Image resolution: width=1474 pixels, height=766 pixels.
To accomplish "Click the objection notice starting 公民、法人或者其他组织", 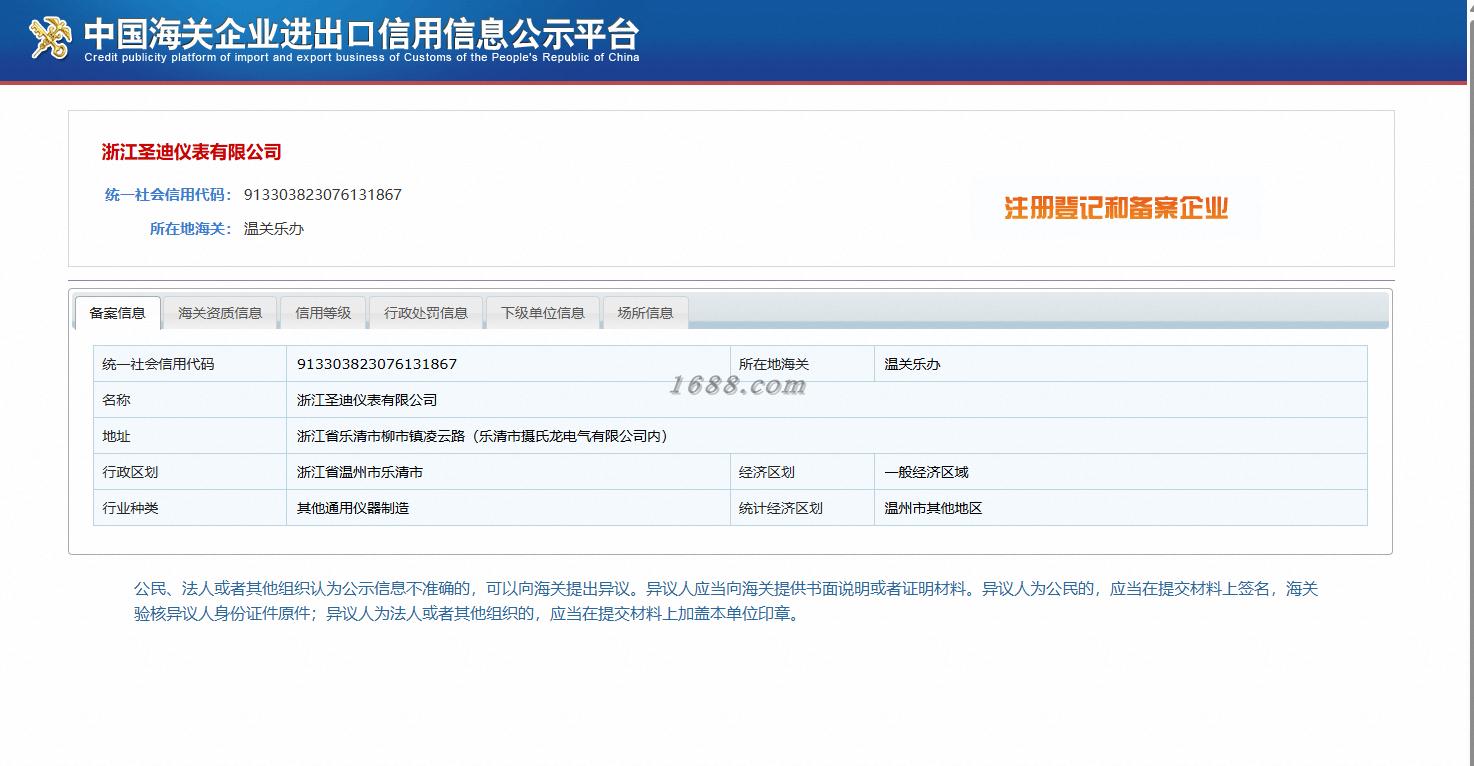I will [x=726, y=601].
